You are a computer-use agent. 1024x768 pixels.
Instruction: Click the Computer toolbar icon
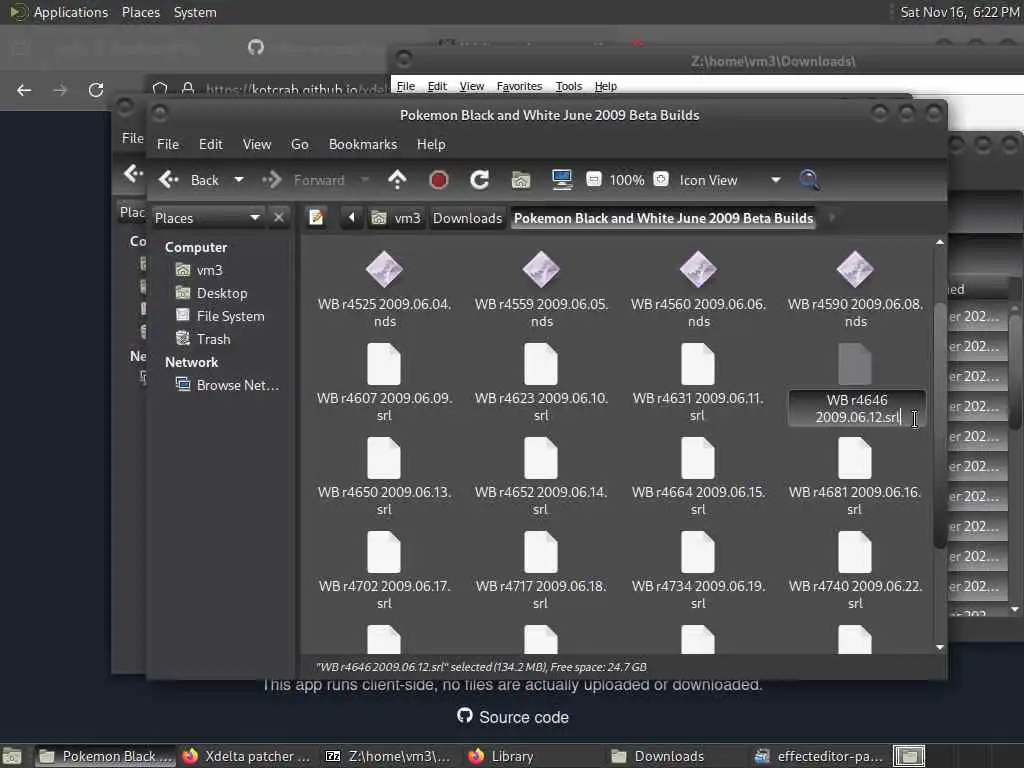562,180
